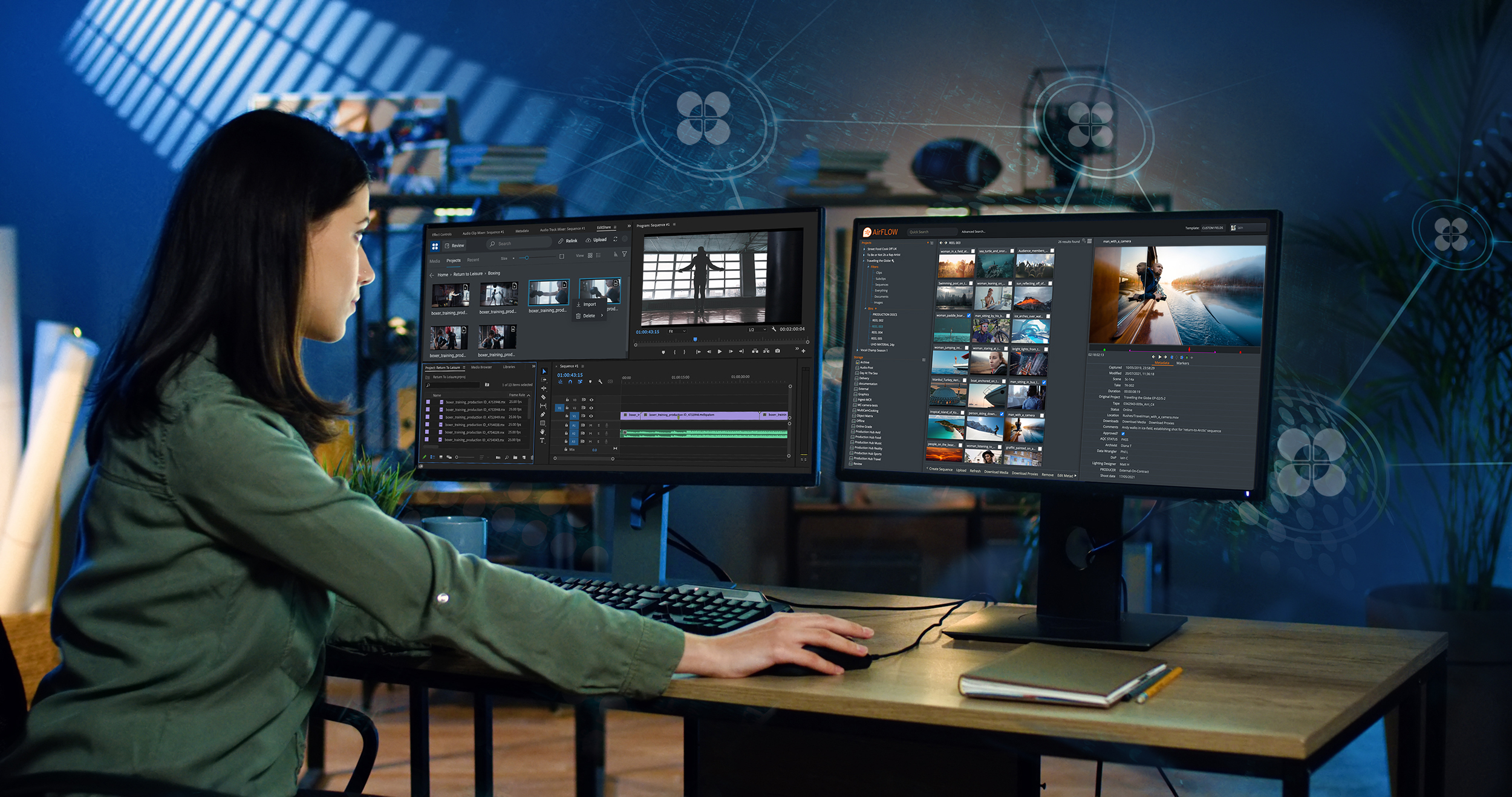Switch to the Markers tab
Viewport: 1512px width, 797px height.
[x=1182, y=363]
